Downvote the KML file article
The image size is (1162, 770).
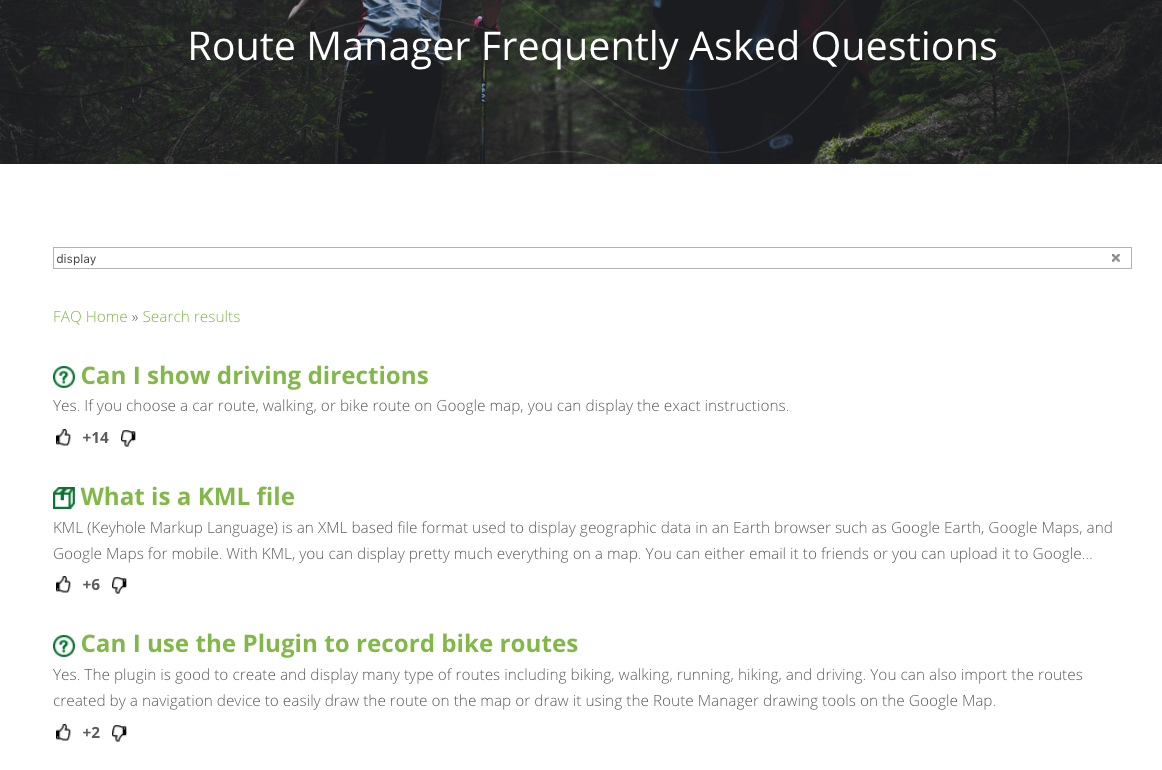coord(119,585)
